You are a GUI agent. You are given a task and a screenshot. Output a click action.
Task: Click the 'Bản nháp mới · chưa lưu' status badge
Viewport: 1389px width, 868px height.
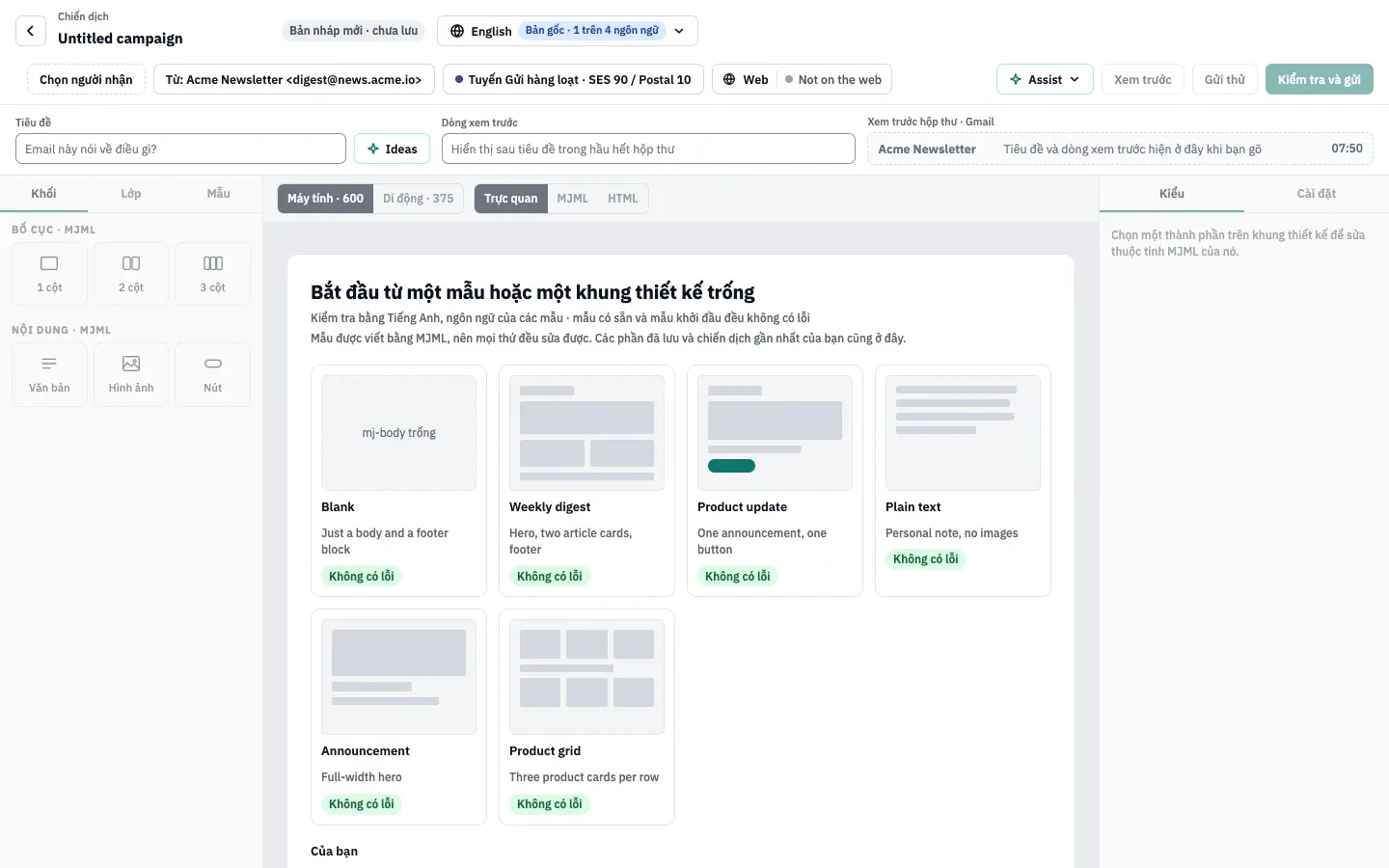pos(354,31)
